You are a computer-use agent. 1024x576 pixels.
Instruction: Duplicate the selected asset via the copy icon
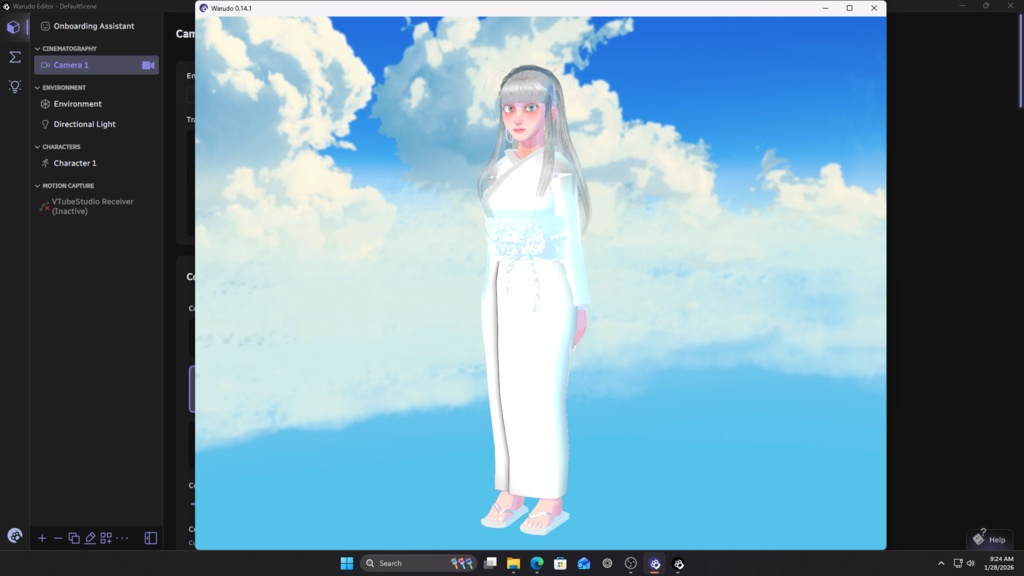pyautogui.click(x=72, y=538)
